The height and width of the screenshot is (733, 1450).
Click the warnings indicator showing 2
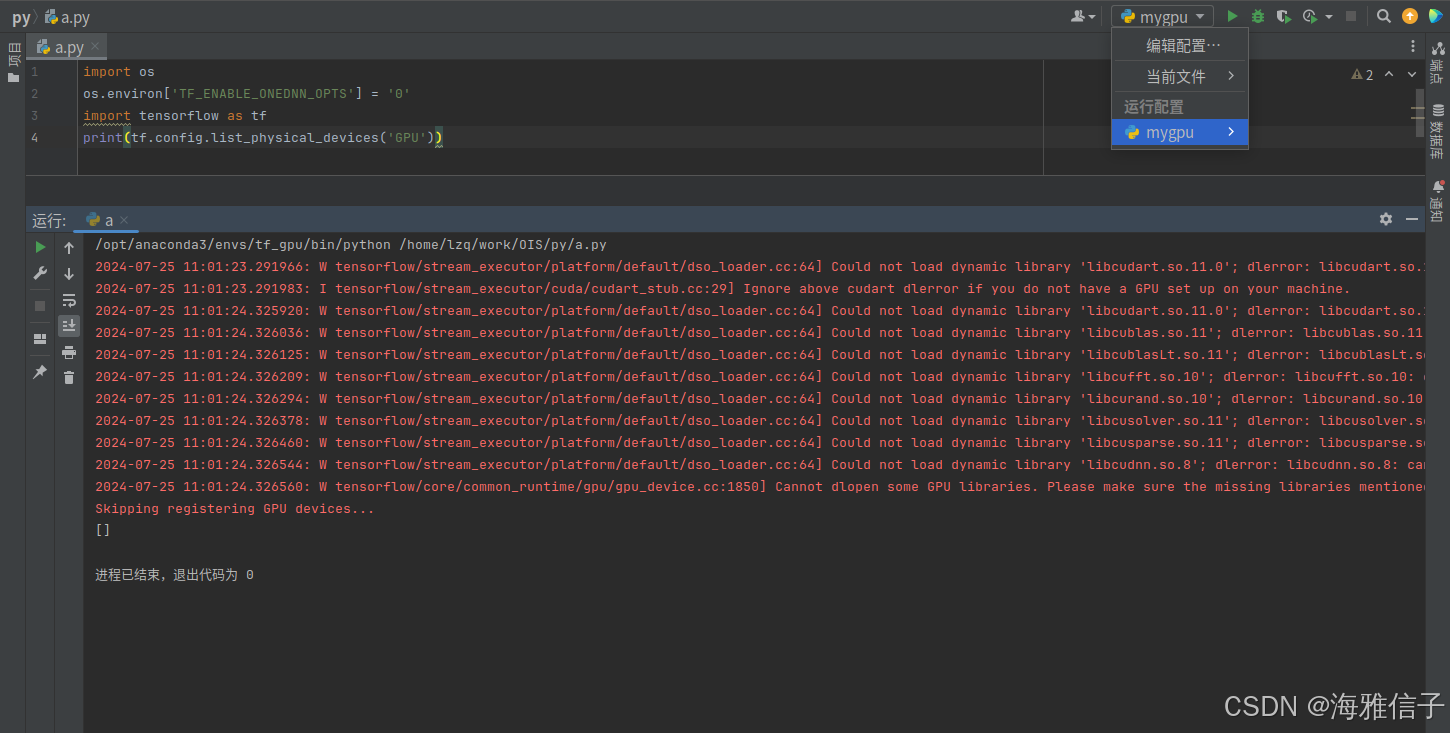tap(1362, 74)
